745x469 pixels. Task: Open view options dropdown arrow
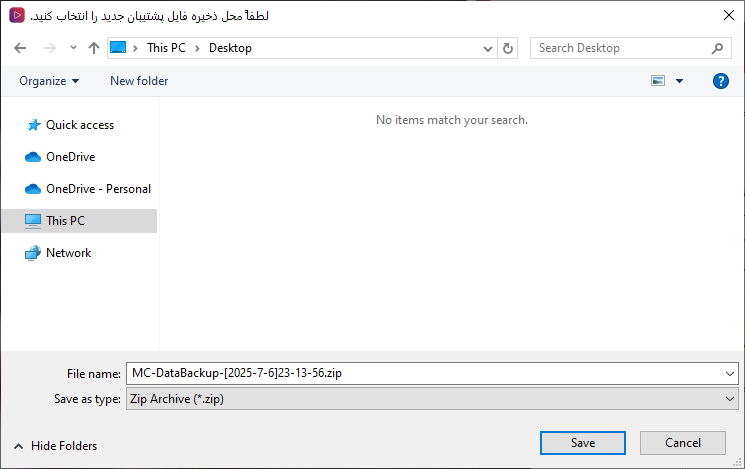pos(679,81)
